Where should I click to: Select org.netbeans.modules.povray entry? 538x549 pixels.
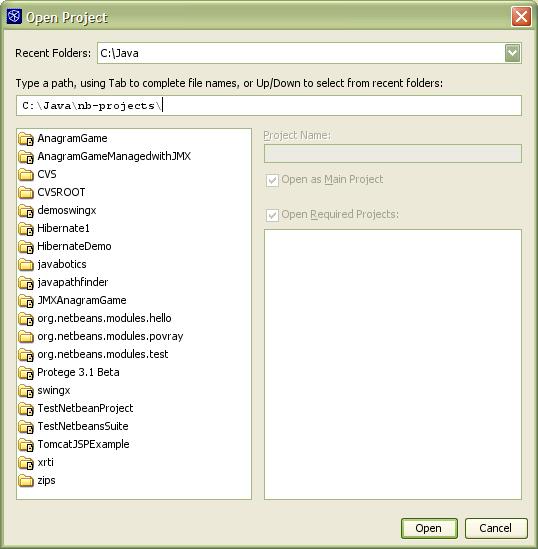(x=110, y=336)
